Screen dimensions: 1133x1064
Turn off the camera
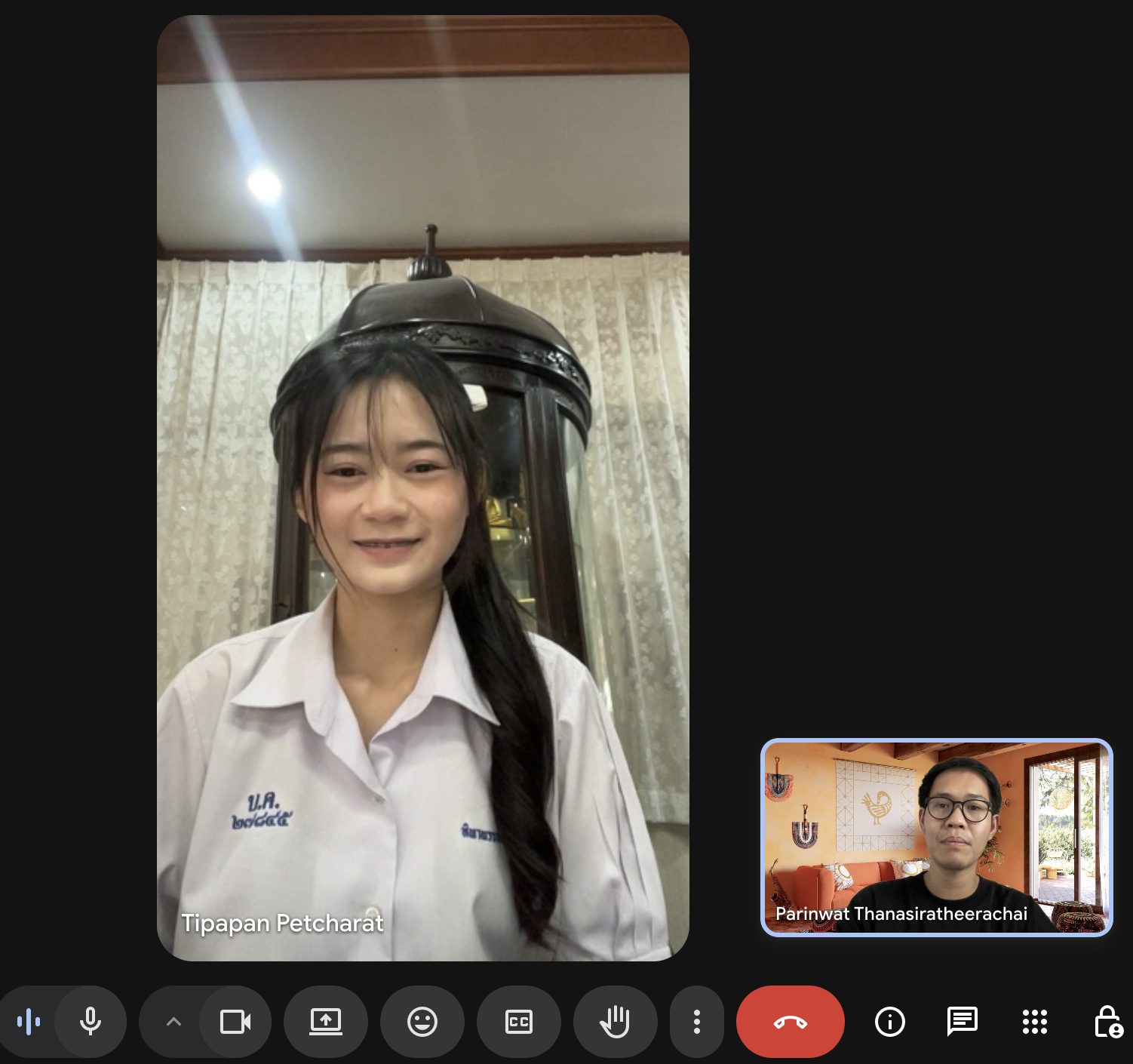pyautogui.click(x=235, y=1022)
